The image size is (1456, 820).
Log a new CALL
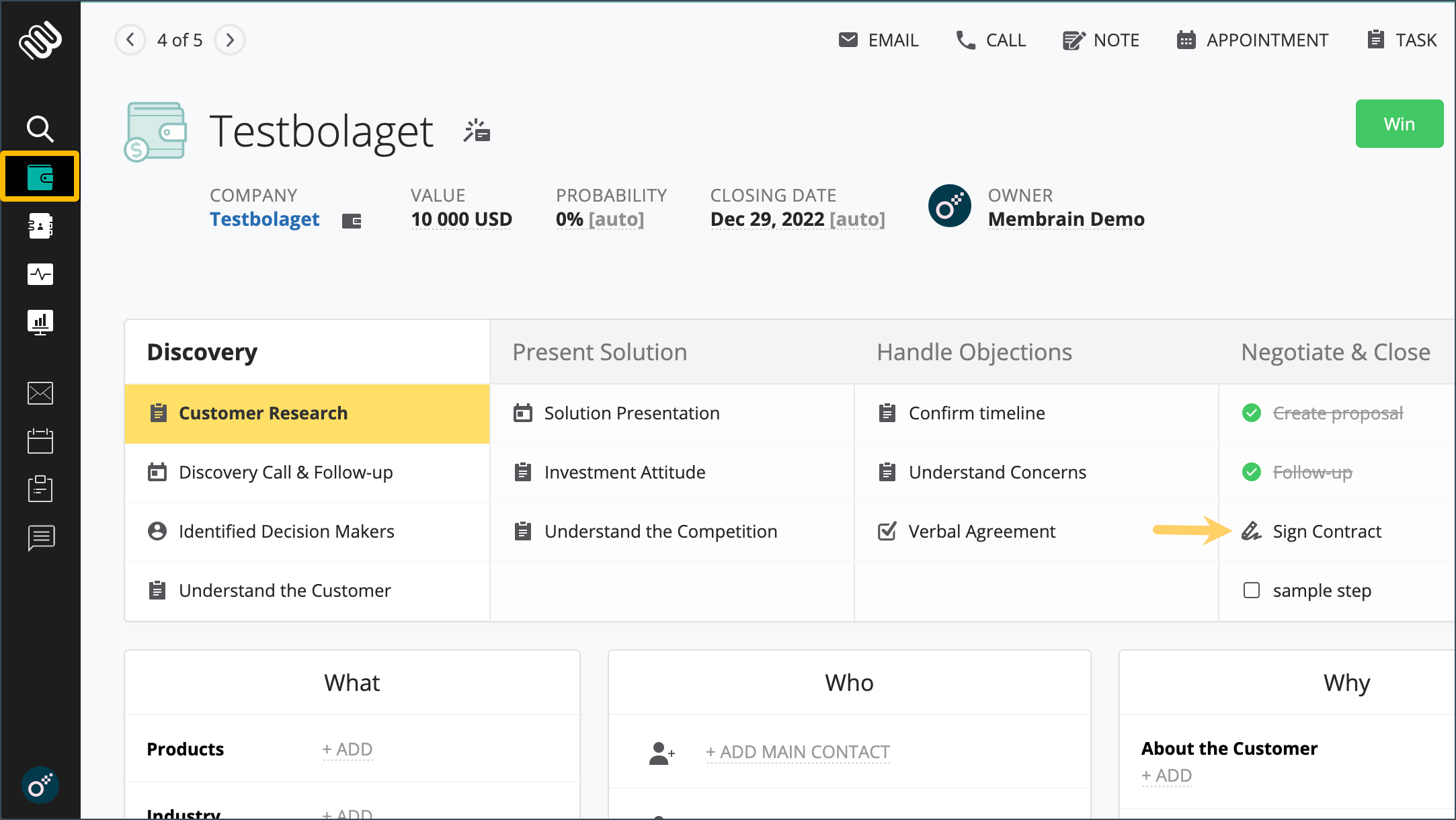tap(991, 40)
